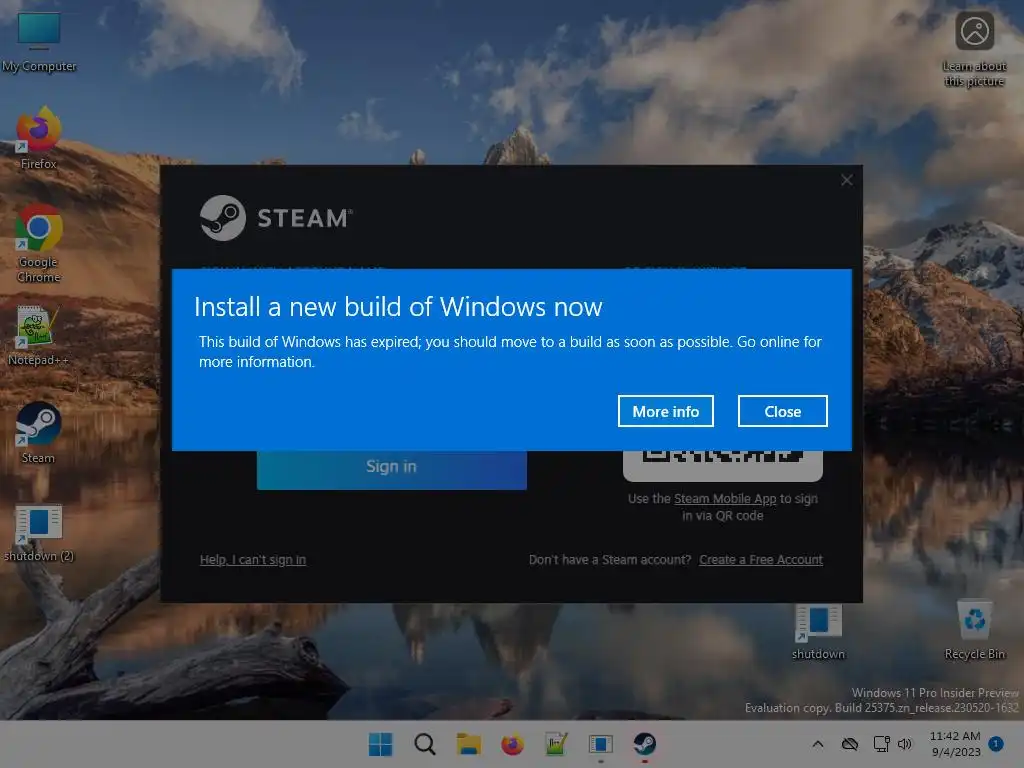The width and height of the screenshot is (1024, 768).
Task: Select the My Computer desktop icon
Action: pos(39,41)
